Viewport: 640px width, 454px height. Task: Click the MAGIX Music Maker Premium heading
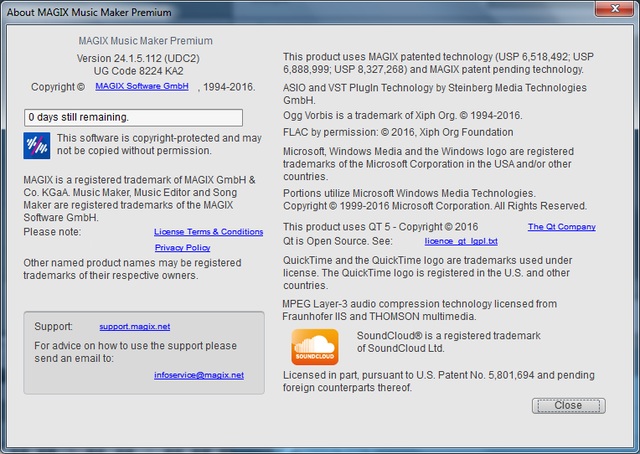click(x=145, y=41)
